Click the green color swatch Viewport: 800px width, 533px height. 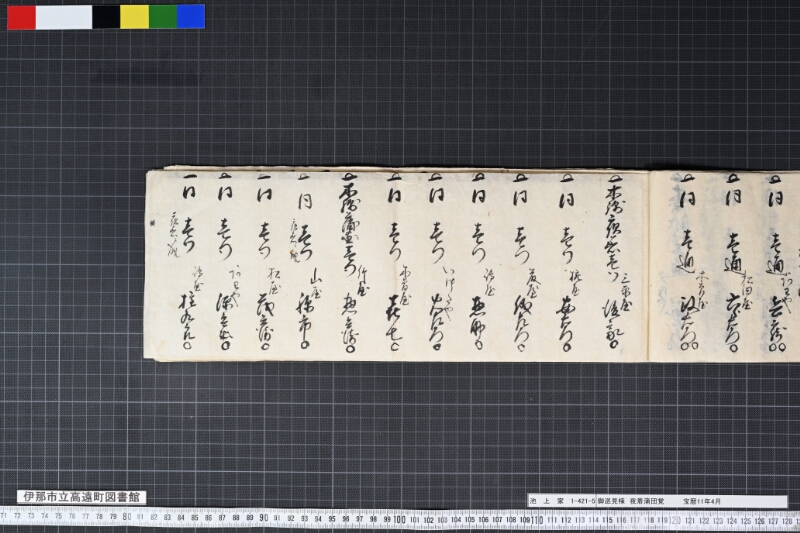[163, 17]
